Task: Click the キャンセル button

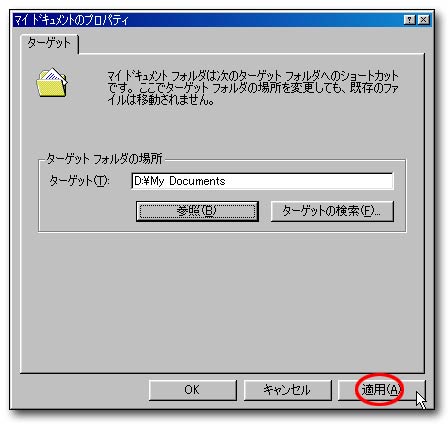Action: (x=287, y=390)
